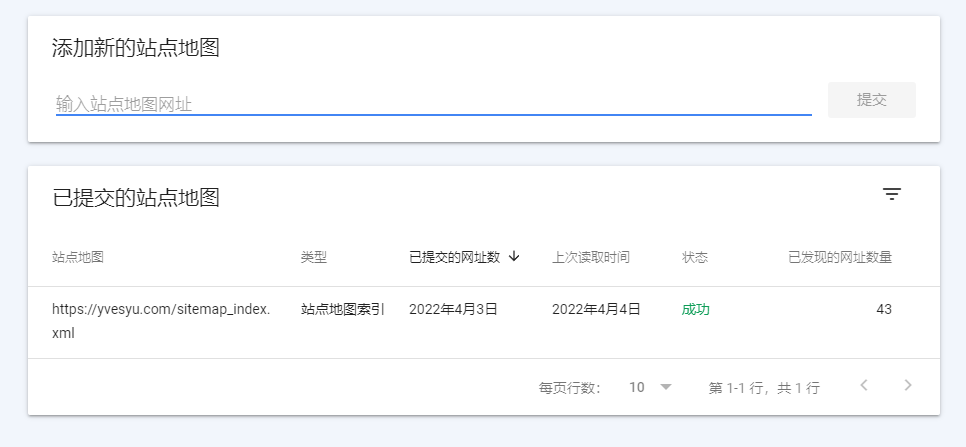Sort by 类型 column header
Screen dimensions: 966x447
(x=314, y=257)
